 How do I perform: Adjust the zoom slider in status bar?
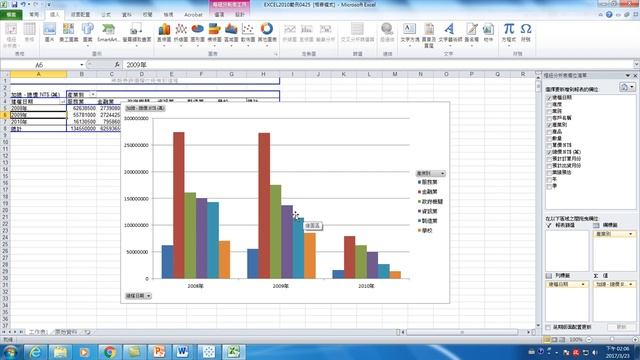pos(612,340)
